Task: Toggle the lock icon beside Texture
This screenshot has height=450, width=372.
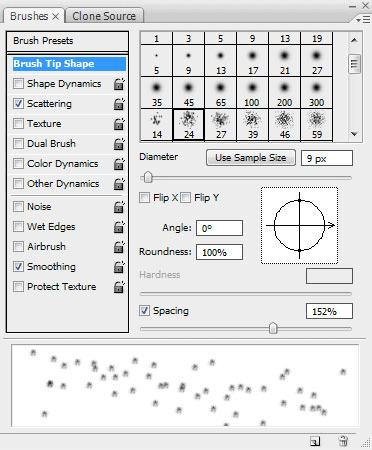Action: pos(119,124)
